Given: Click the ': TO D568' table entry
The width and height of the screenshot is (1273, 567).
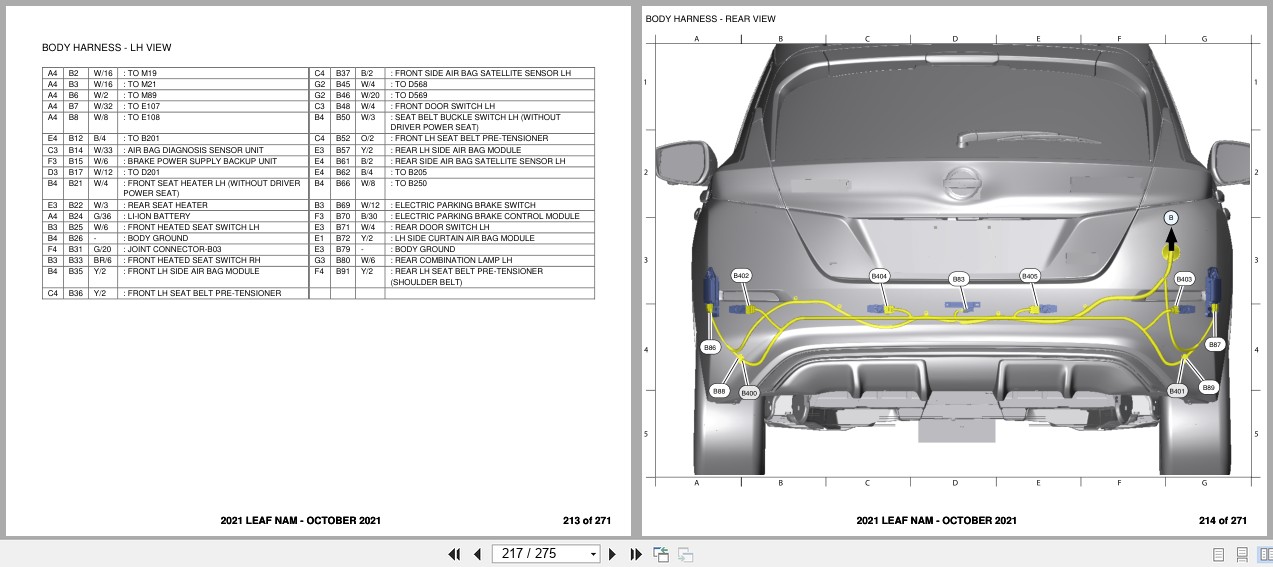Looking at the screenshot, I should click(408, 84).
